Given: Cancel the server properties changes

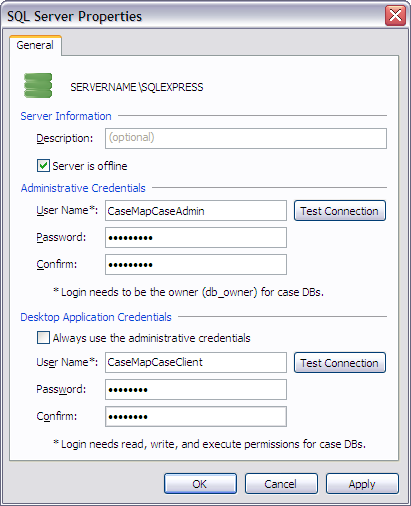Looking at the screenshot, I should [281, 484].
